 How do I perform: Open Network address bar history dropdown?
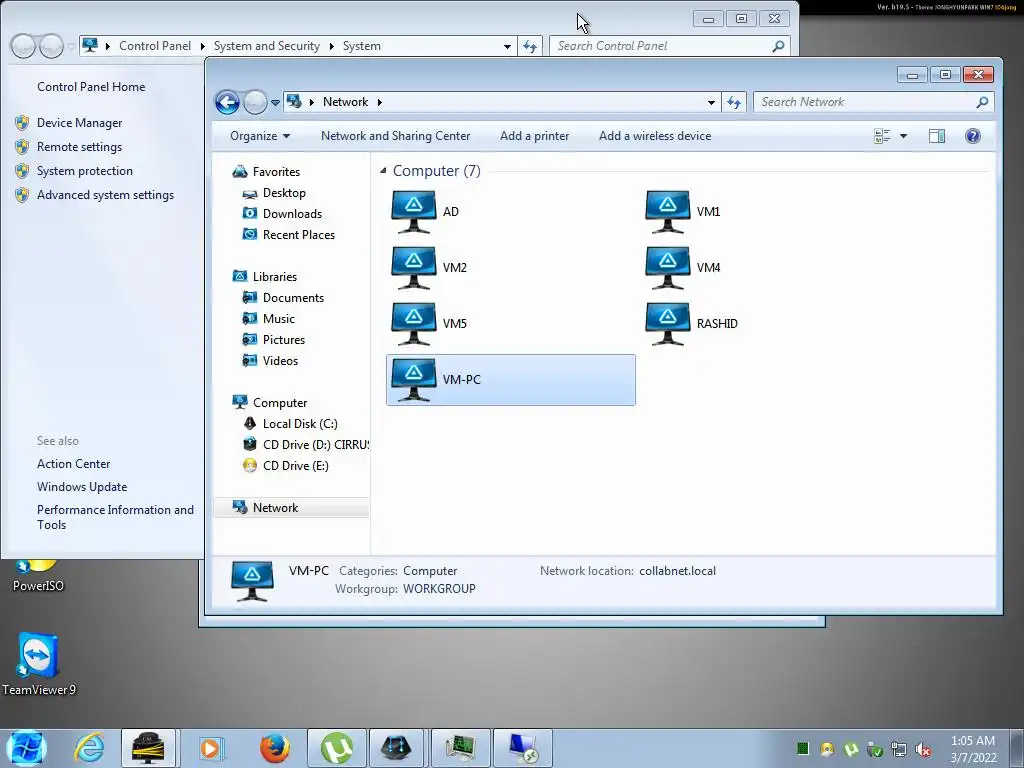coord(711,103)
